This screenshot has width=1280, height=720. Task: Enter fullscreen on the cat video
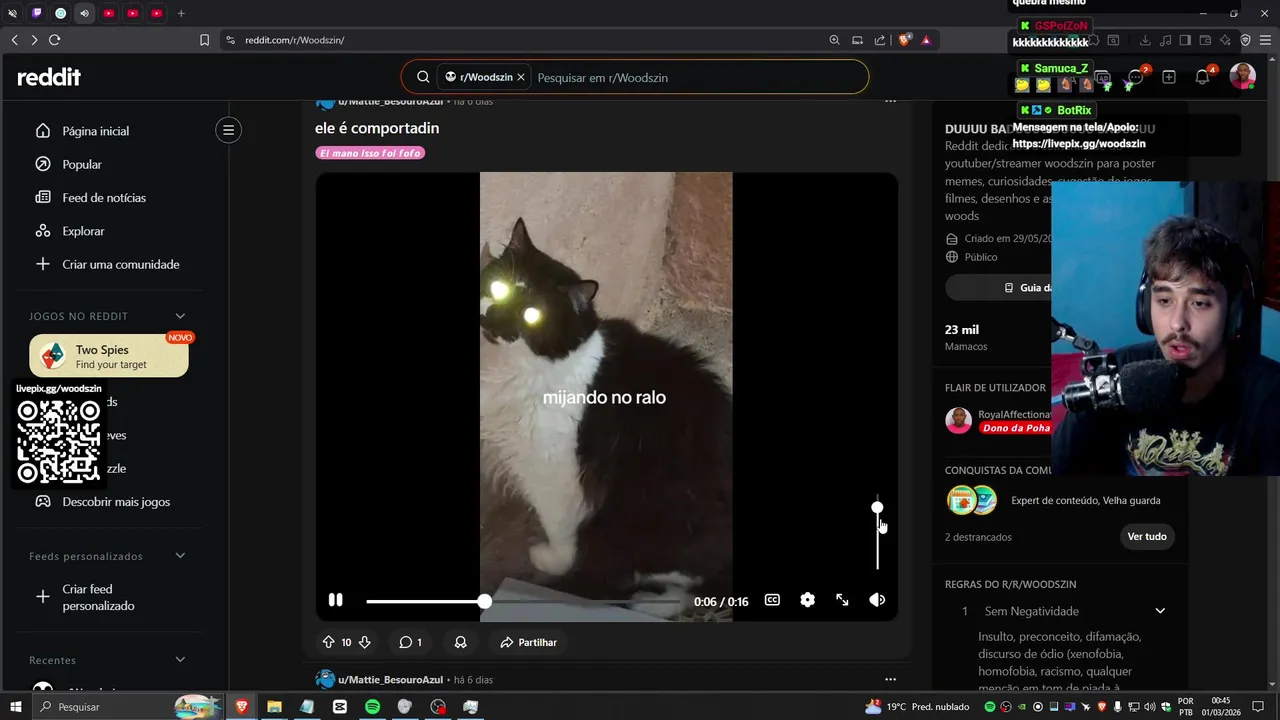(x=842, y=600)
